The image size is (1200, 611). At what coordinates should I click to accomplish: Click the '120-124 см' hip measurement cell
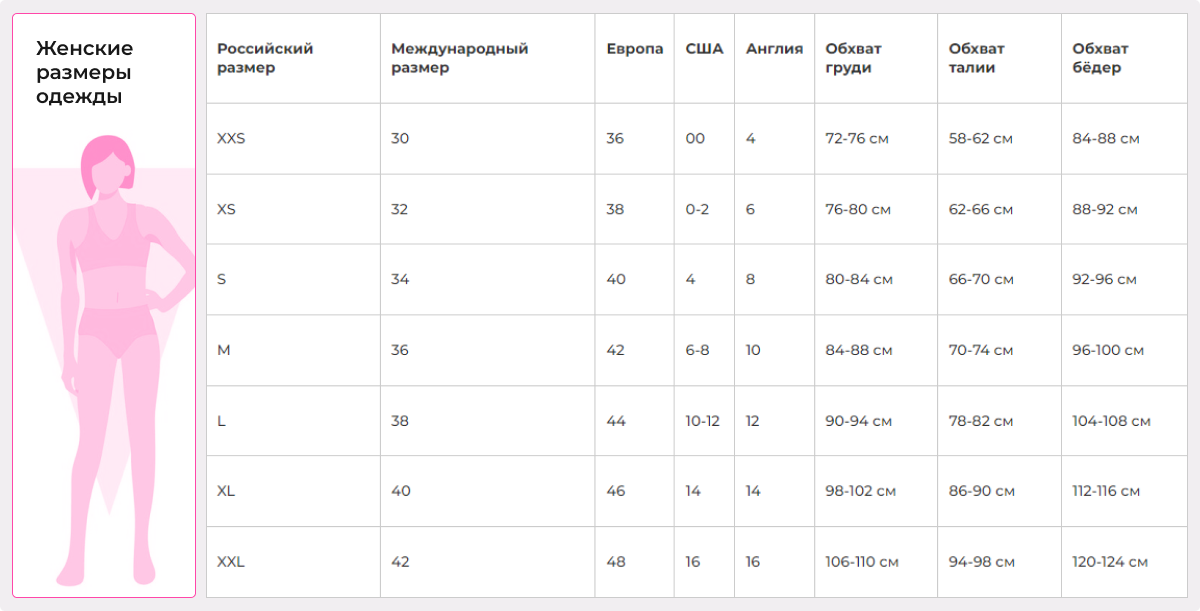point(1109,562)
